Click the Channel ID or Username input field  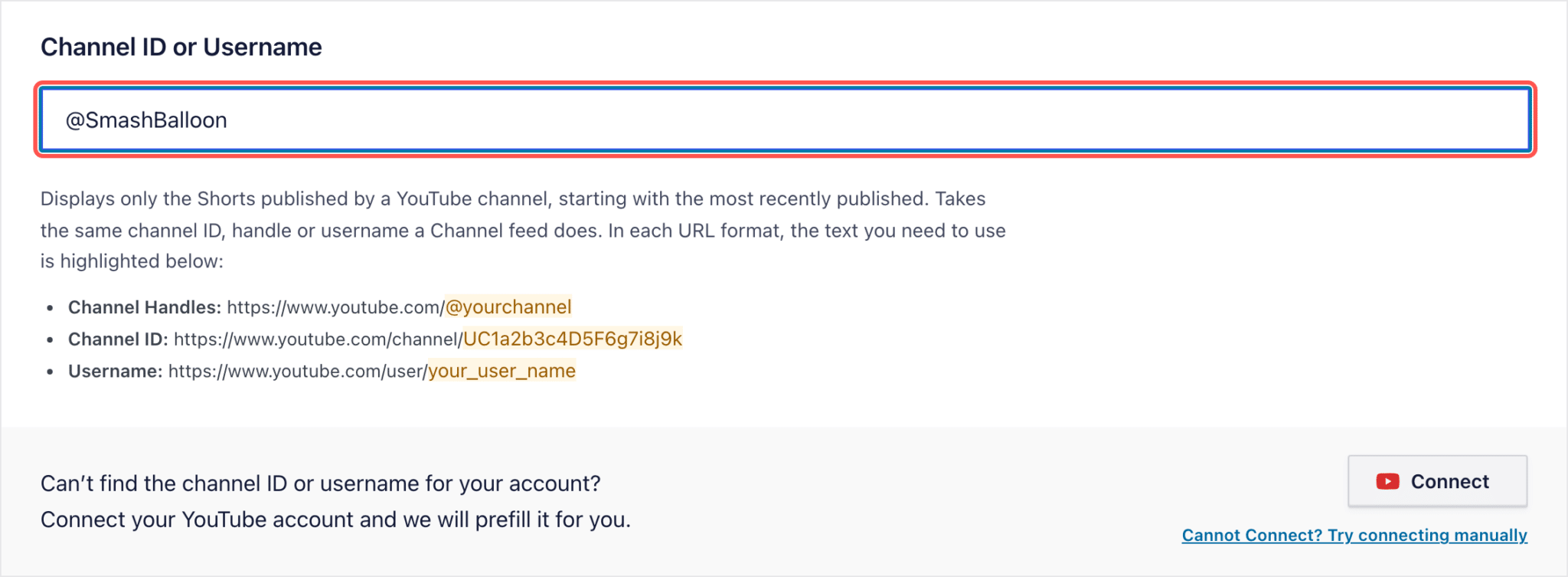(785, 120)
